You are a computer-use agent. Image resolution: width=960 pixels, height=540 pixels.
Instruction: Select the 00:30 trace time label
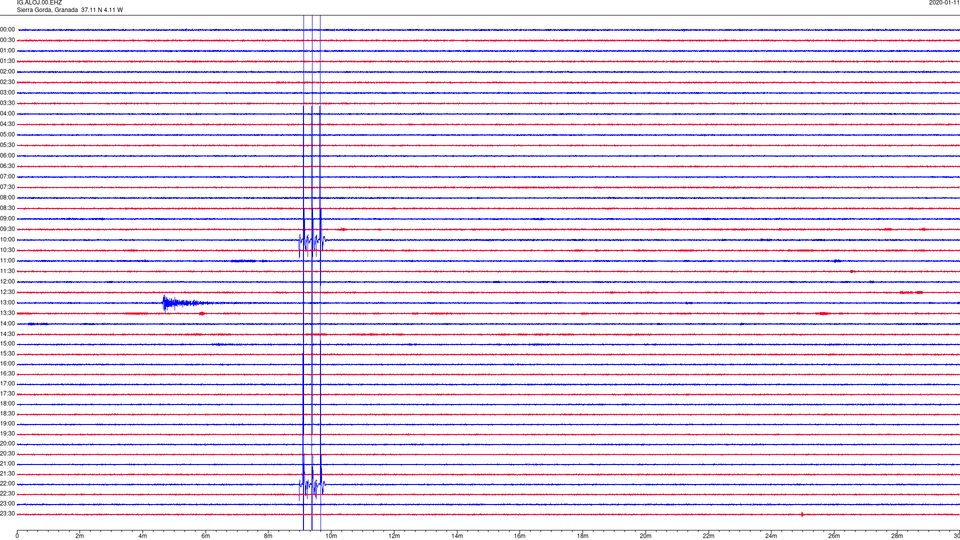7,40
